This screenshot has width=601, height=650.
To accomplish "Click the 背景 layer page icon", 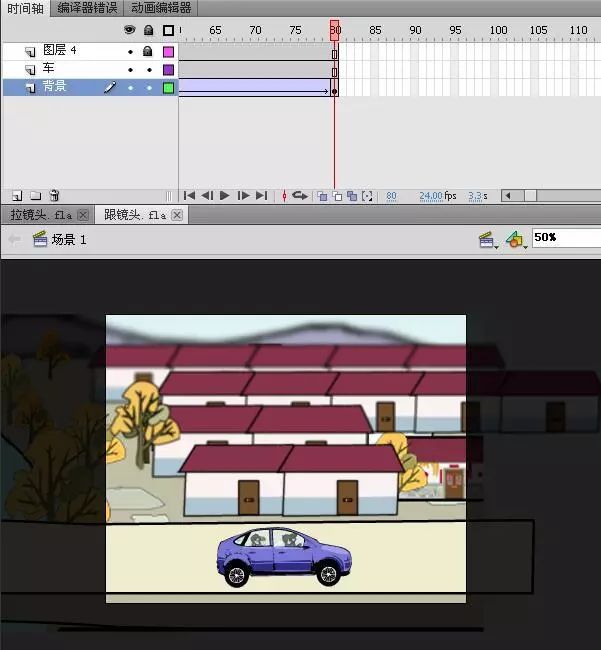I will click(30, 88).
